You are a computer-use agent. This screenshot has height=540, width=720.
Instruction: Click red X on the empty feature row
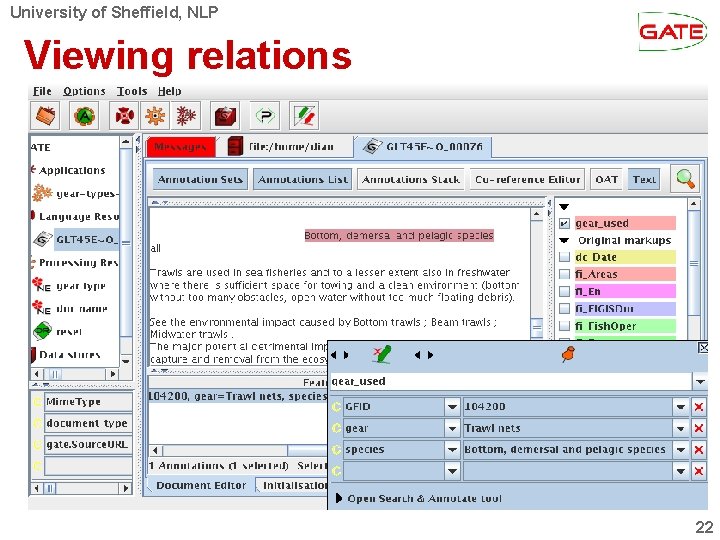click(698, 471)
